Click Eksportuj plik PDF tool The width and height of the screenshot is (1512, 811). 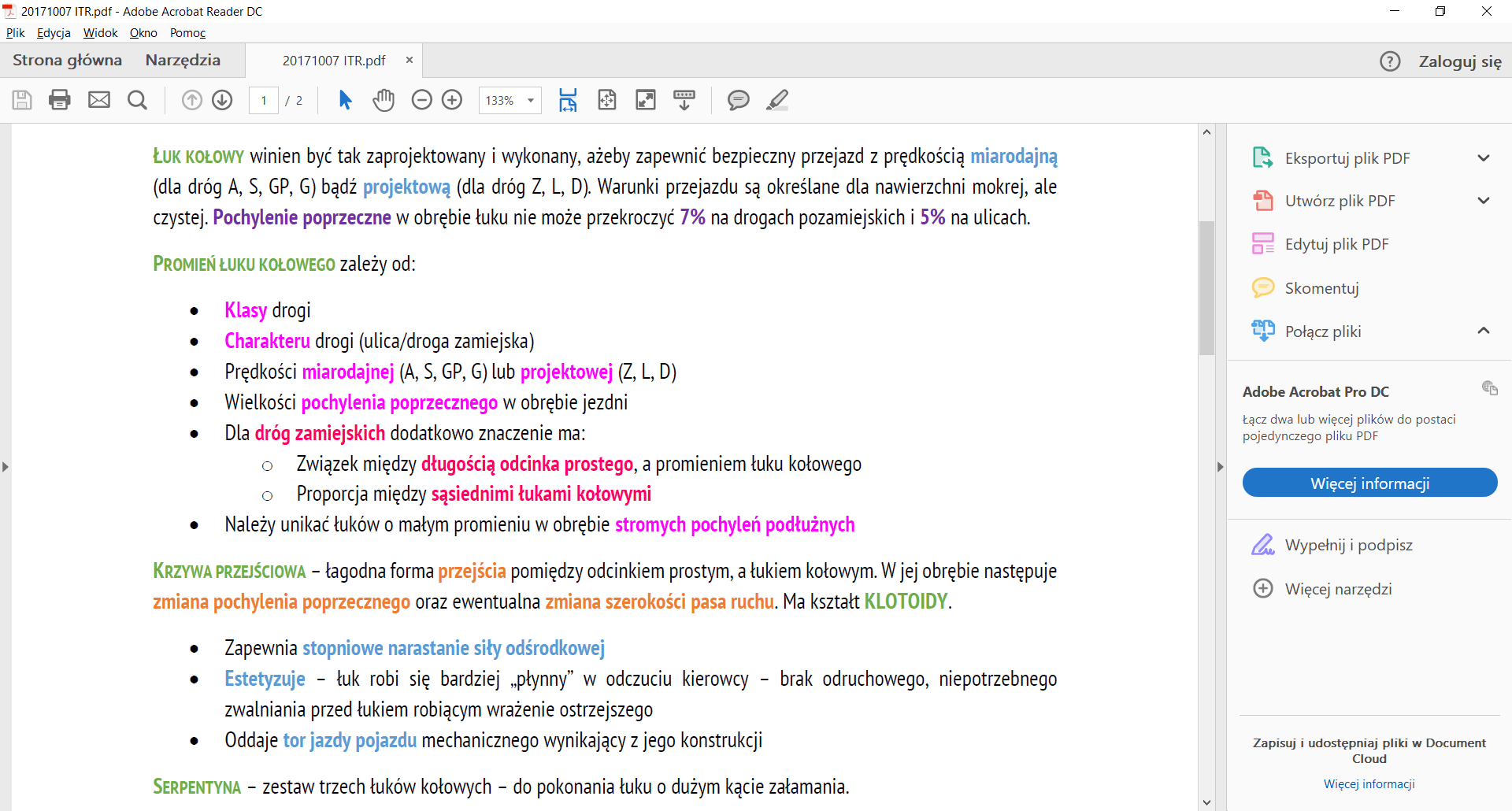click(1347, 158)
